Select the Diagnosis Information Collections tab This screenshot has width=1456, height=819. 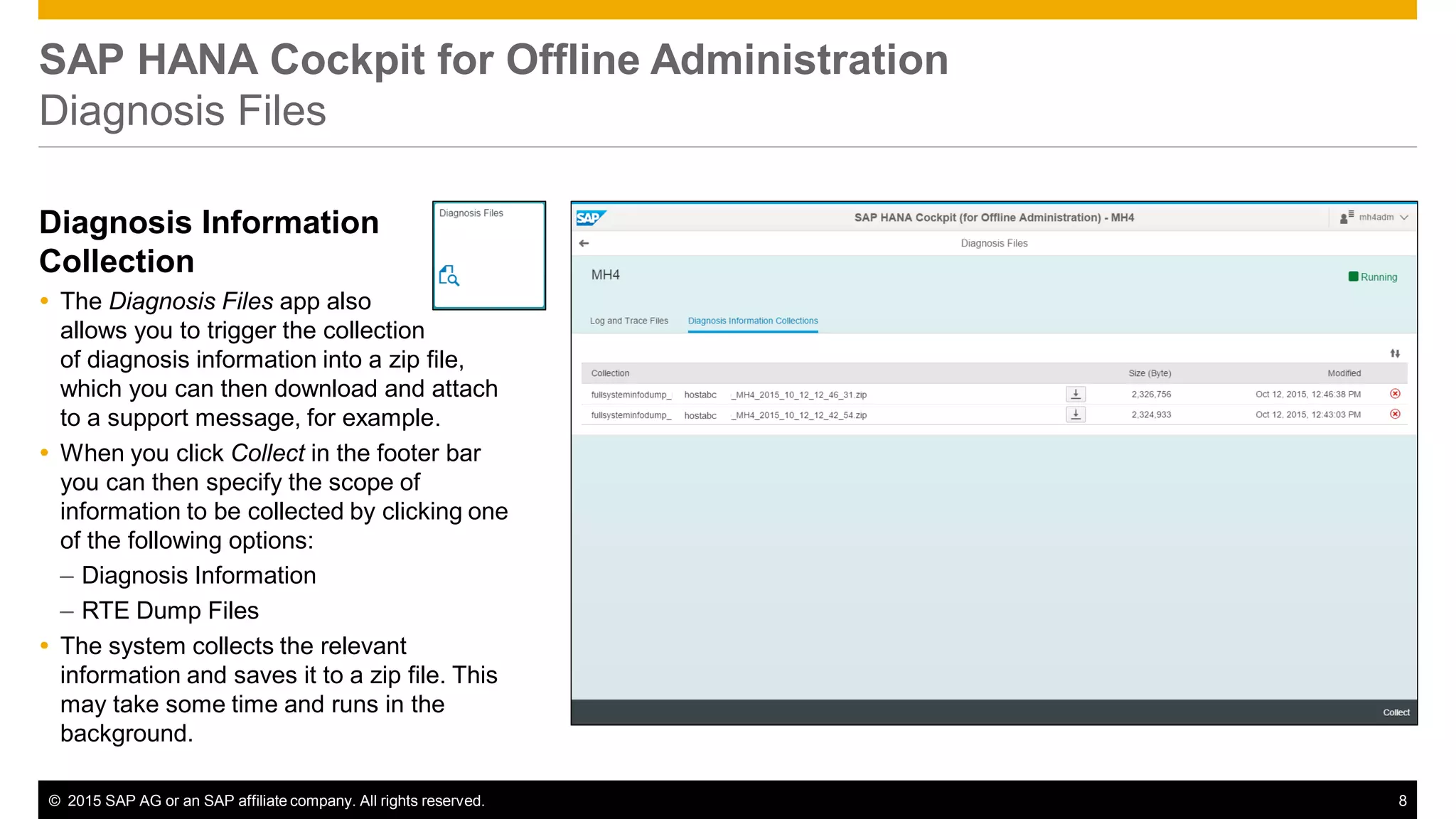tap(753, 321)
